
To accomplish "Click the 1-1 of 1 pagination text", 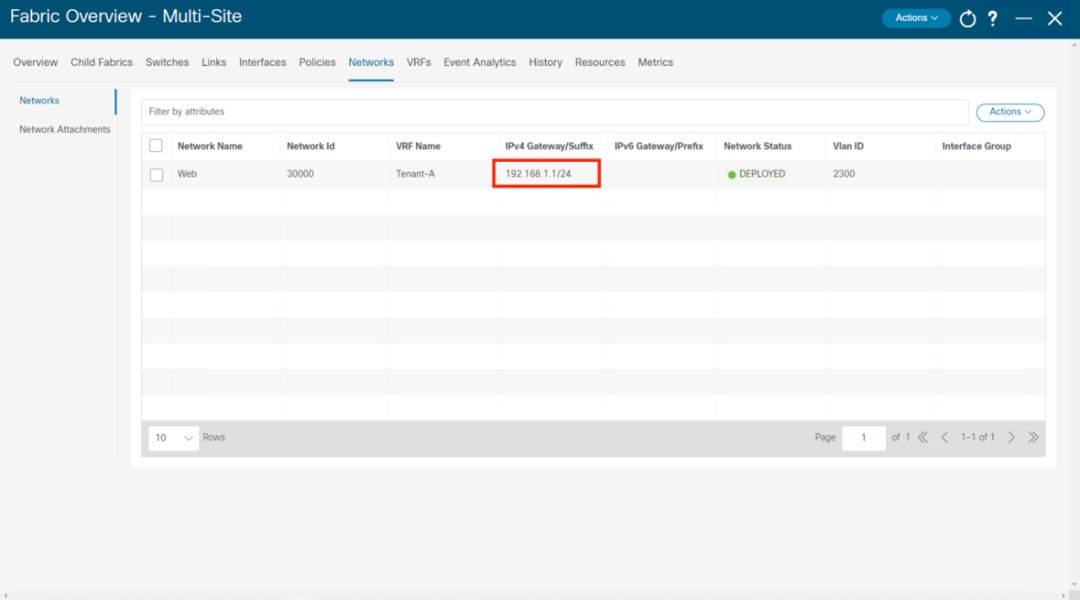I will [977, 437].
